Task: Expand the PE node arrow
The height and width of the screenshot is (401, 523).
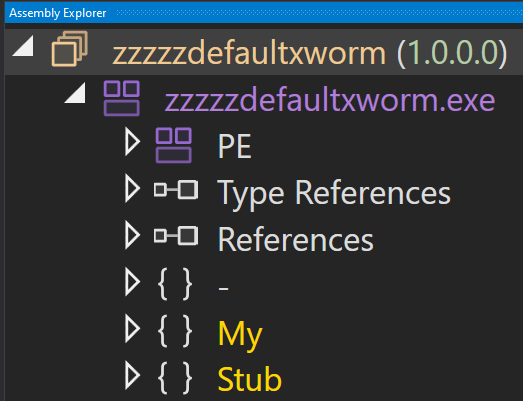Action: coord(132,142)
